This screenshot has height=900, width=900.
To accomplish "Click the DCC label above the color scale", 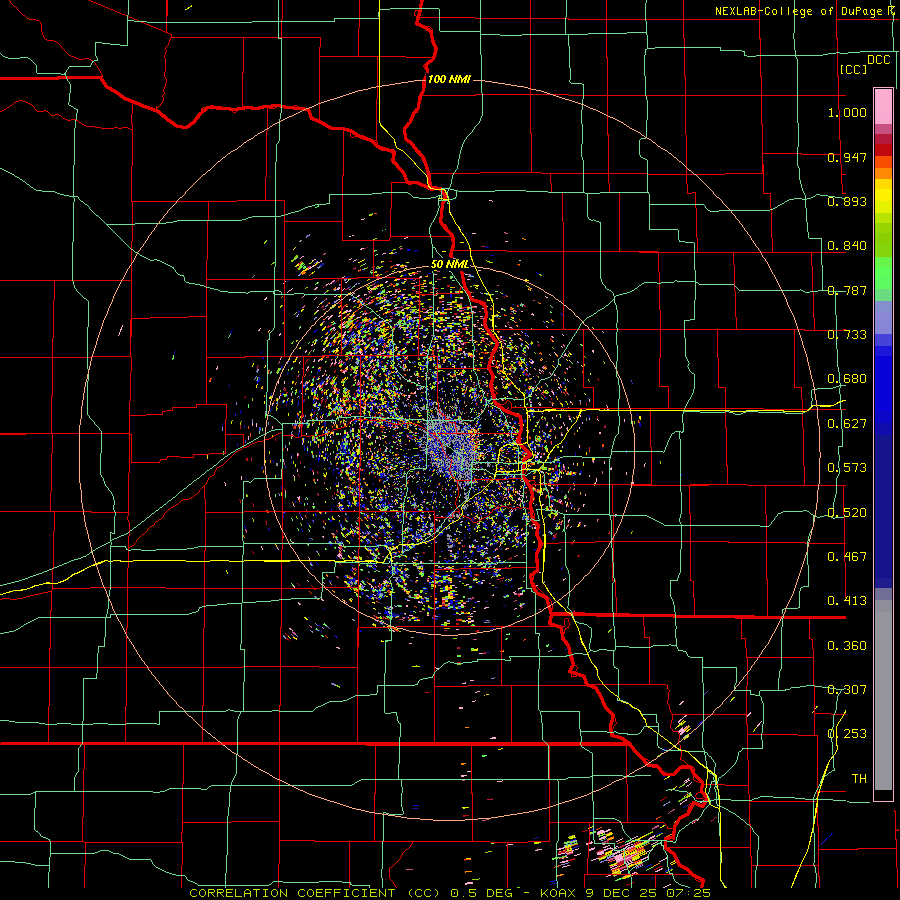I will pyautogui.click(x=878, y=60).
